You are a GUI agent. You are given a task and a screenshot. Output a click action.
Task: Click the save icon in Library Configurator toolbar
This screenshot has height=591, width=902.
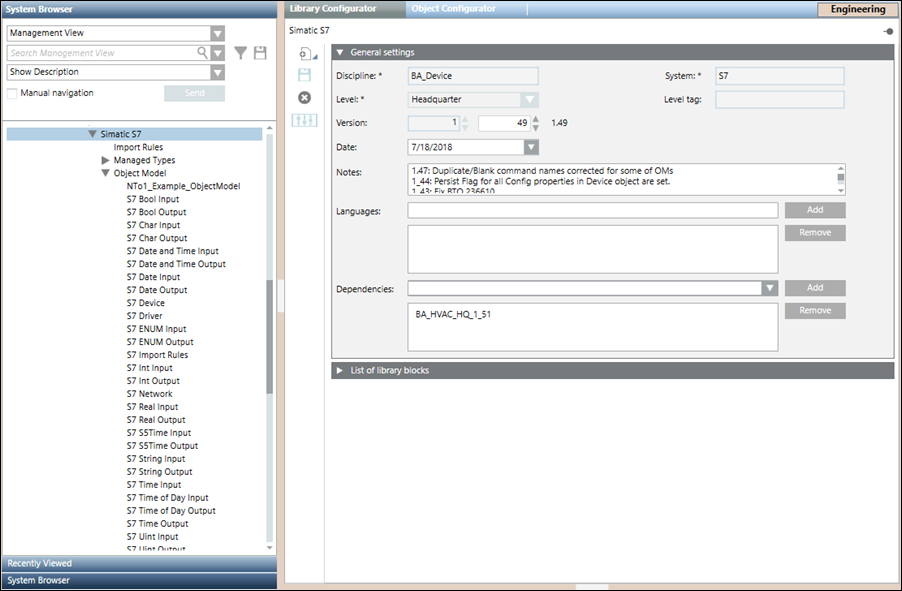tap(305, 75)
